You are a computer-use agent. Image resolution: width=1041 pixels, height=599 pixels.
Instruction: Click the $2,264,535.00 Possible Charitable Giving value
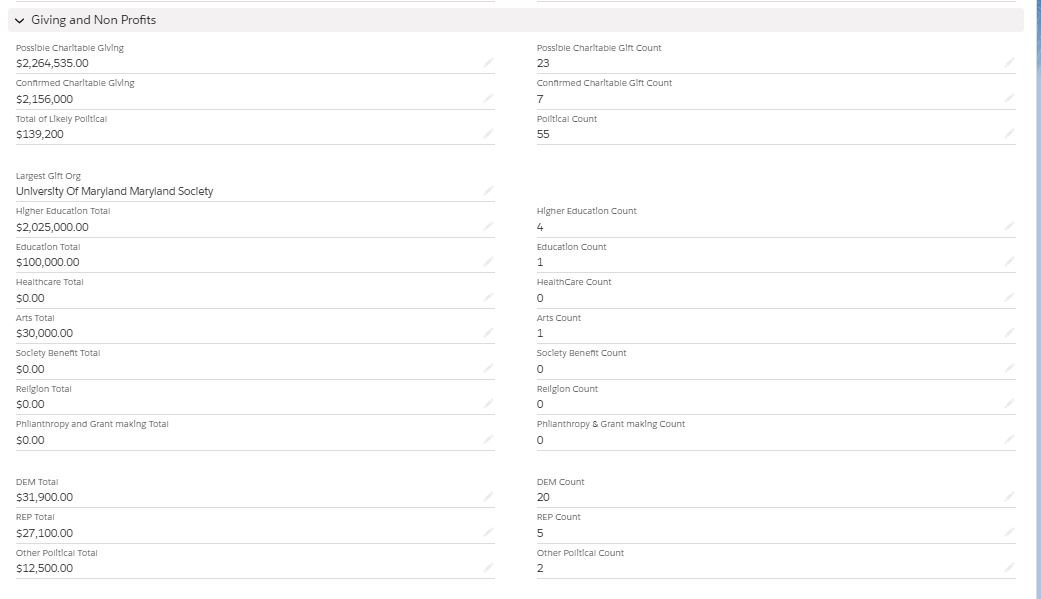coord(52,63)
